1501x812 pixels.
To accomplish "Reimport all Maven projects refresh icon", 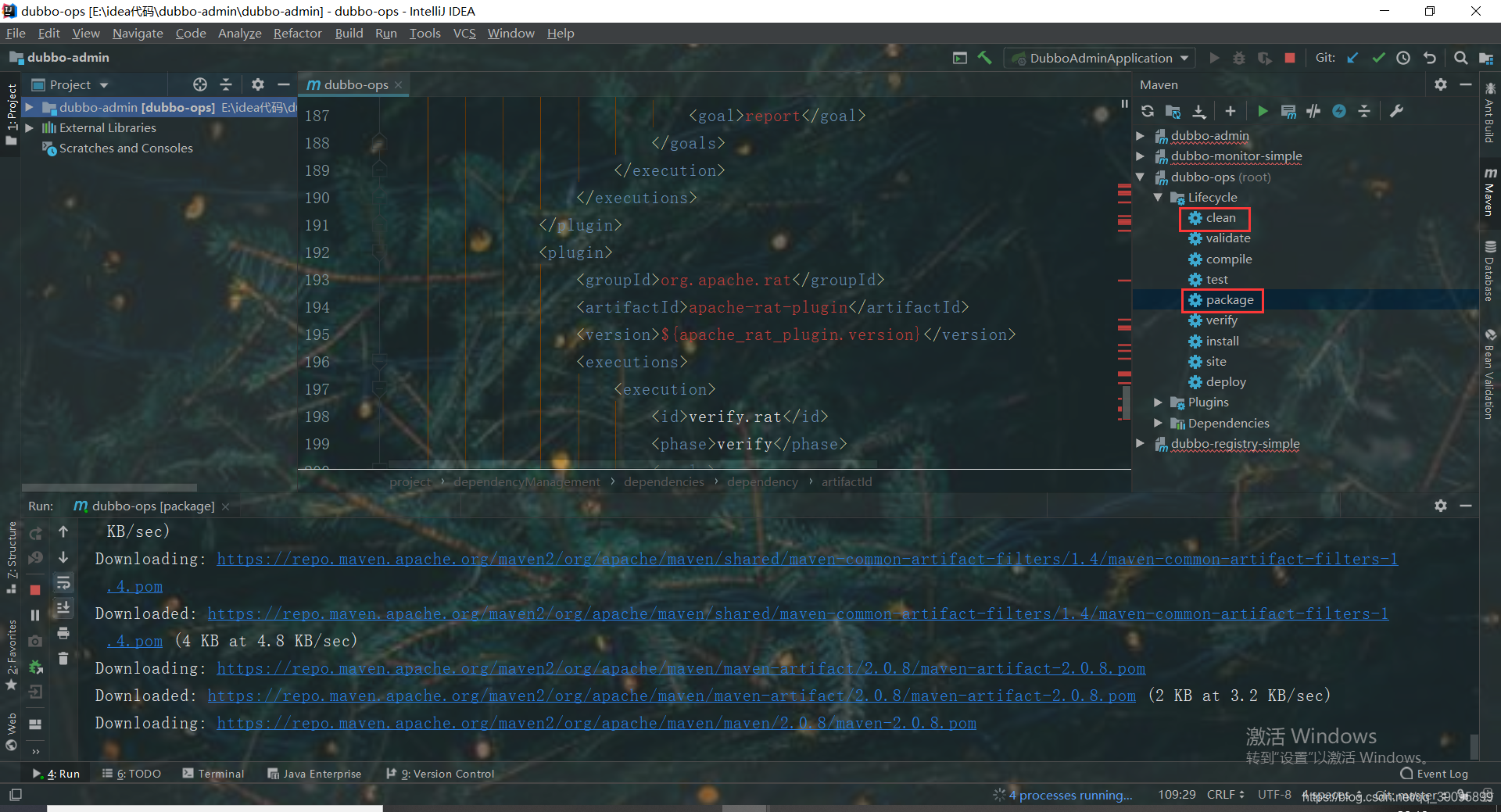I will point(1148,111).
